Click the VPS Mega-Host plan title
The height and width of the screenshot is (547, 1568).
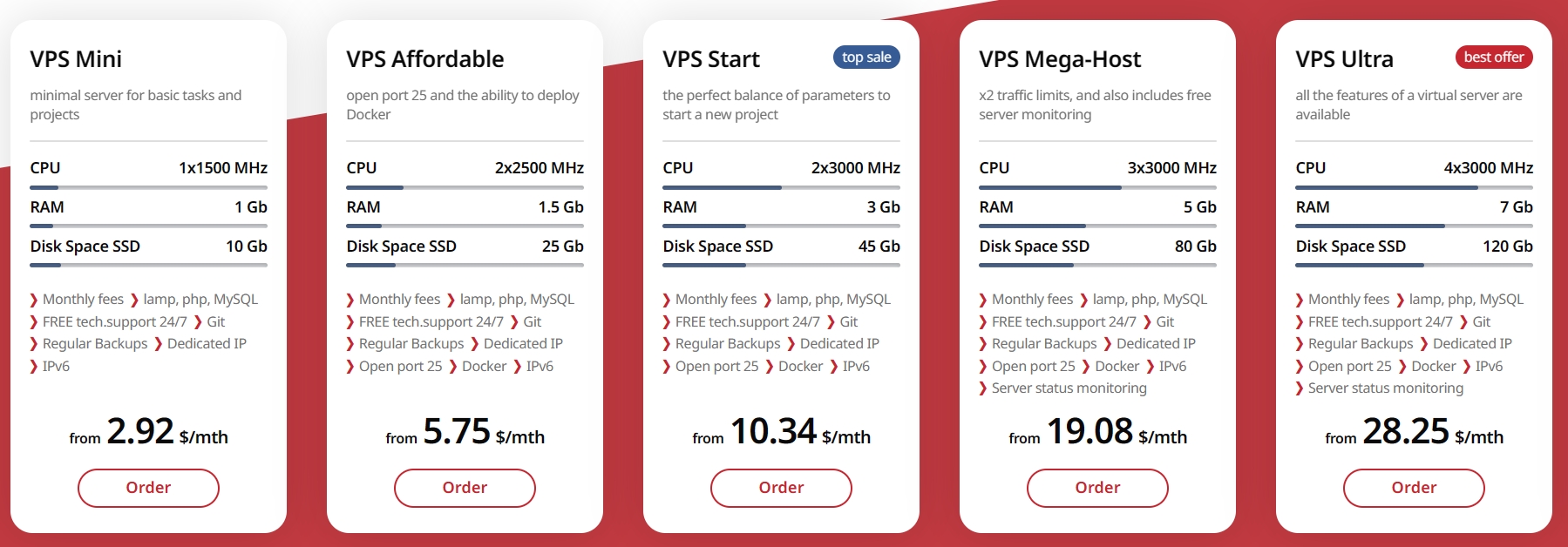pyautogui.click(x=1060, y=59)
